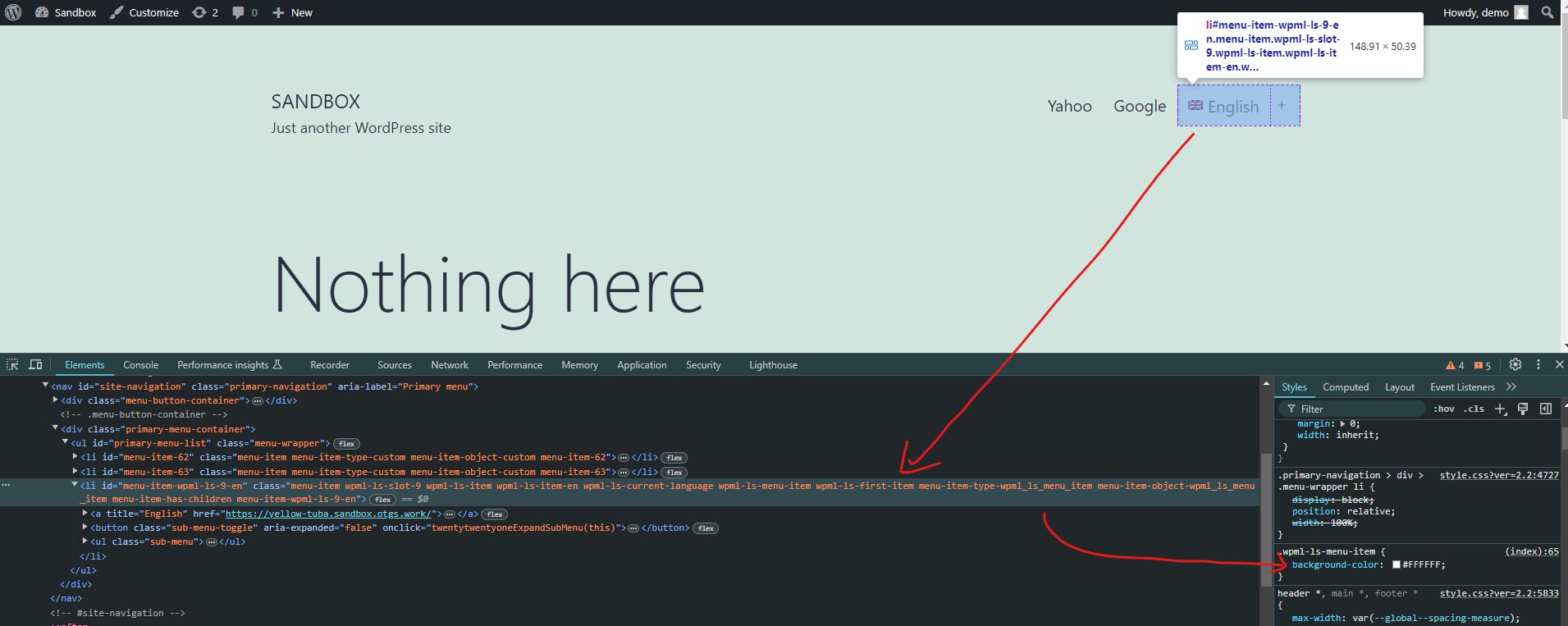The height and width of the screenshot is (626, 1568).
Task: Follow the yellow-tuba.sandbox.otgs.work href link
Action: point(328,514)
